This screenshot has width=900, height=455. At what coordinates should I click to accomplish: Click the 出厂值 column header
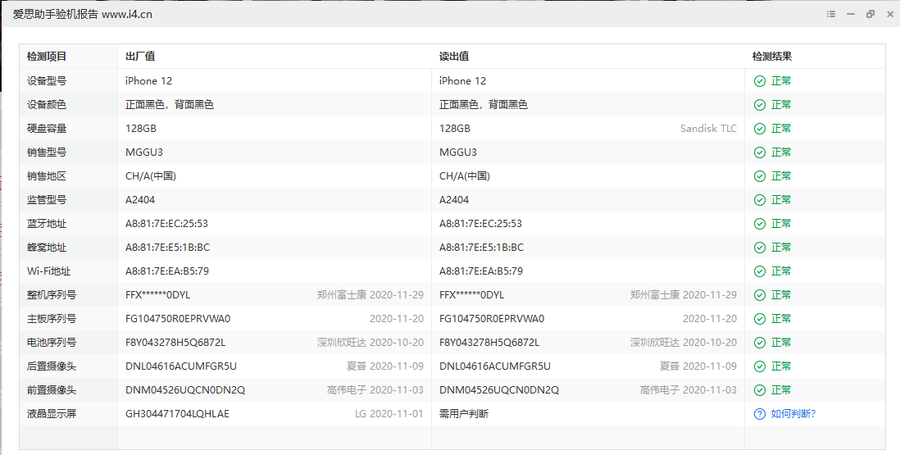[x=139, y=57]
